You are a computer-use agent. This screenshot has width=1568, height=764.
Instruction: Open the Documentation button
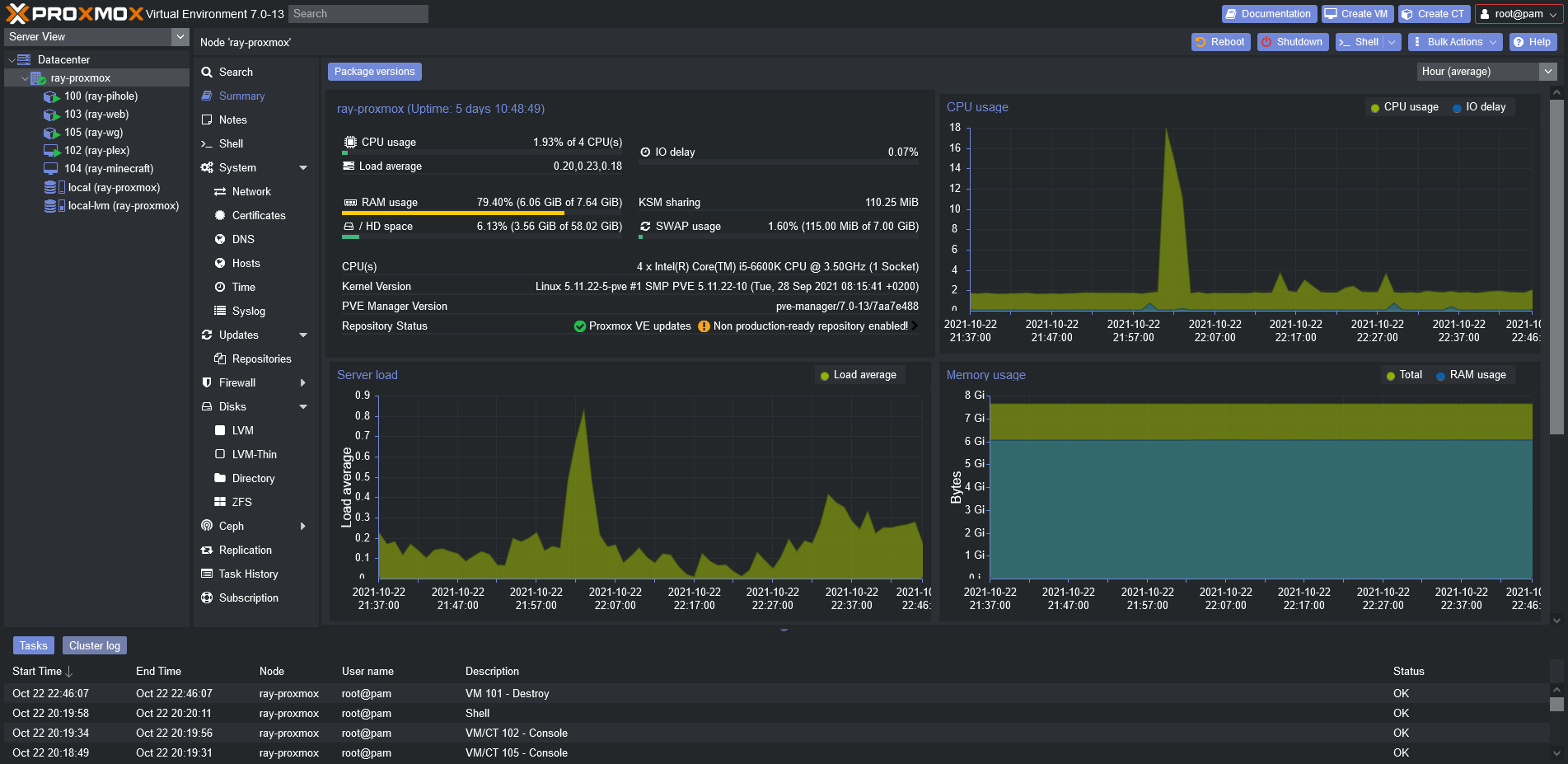pos(1269,14)
